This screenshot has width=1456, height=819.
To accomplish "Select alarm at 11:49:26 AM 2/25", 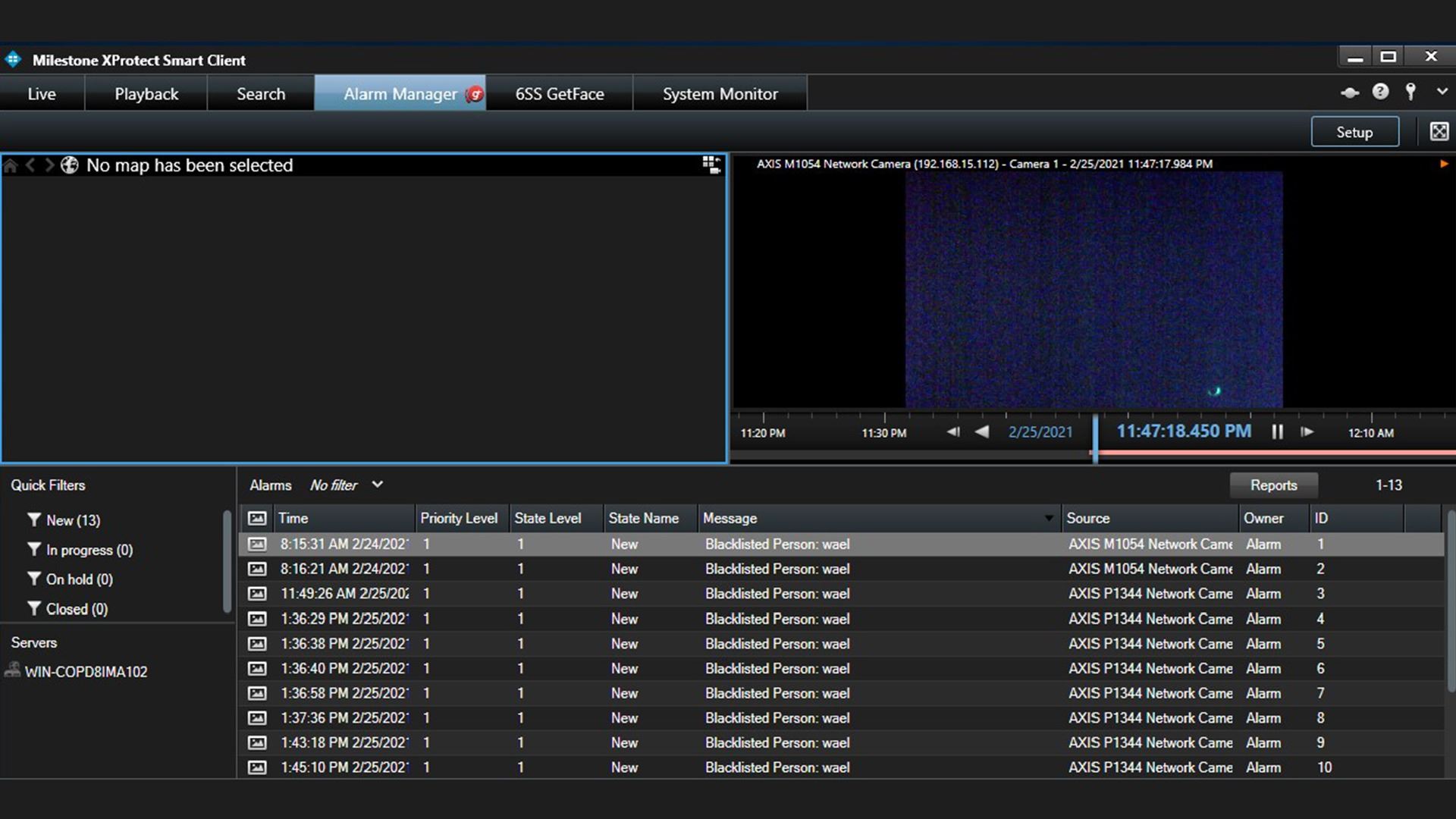I will (x=842, y=594).
